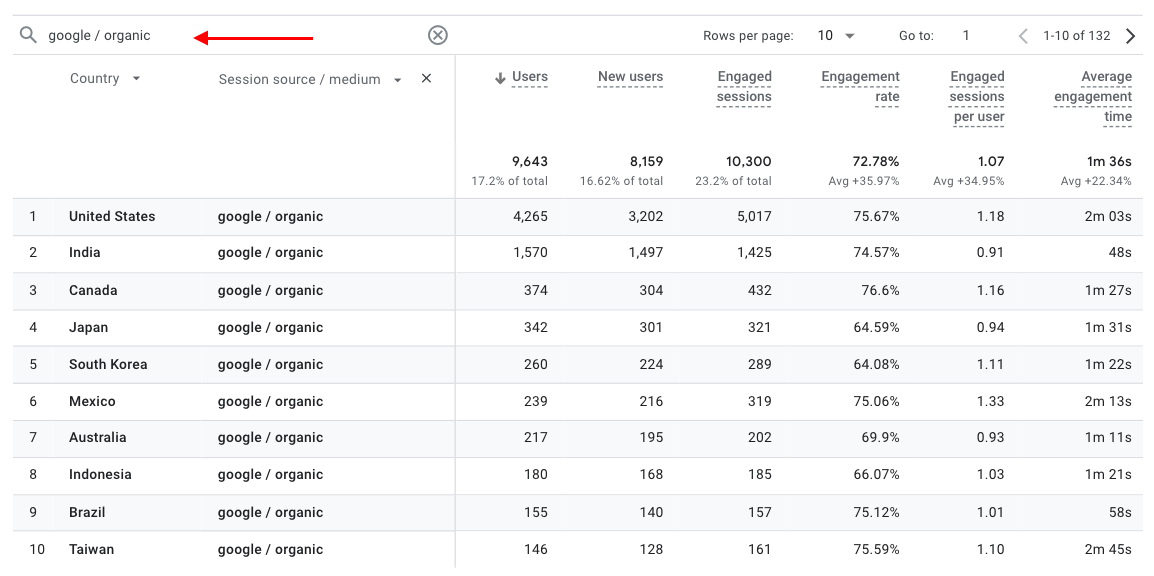Clear the google / organic search filter
Image resolution: width=1154 pixels, height=576 pixels.
(438, 36)
